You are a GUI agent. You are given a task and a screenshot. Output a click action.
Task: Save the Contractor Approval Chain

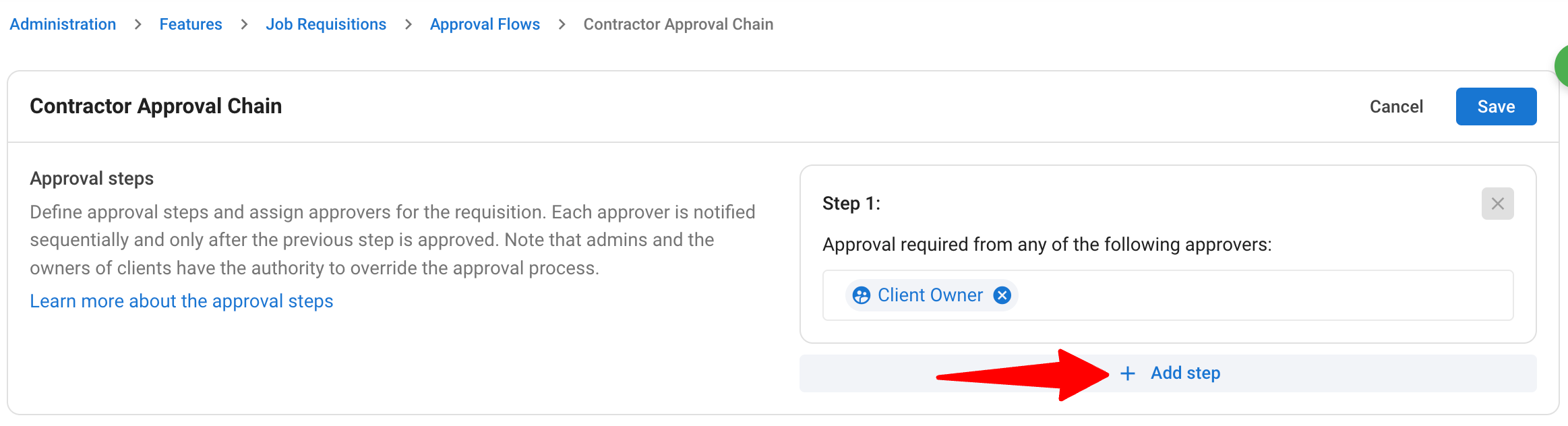(1496, 106)
